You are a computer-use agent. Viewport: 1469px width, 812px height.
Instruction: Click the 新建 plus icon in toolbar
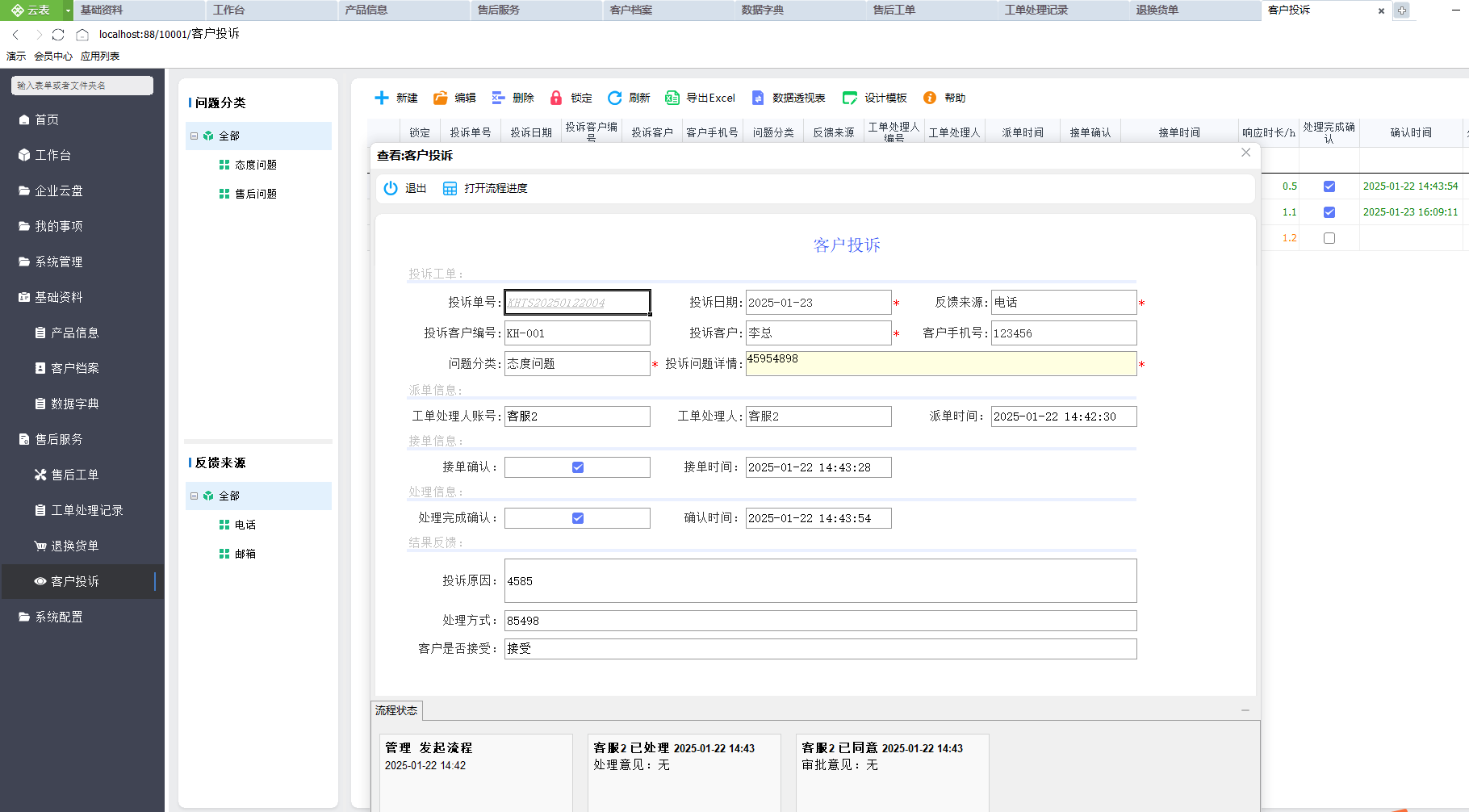pos(382,98)
